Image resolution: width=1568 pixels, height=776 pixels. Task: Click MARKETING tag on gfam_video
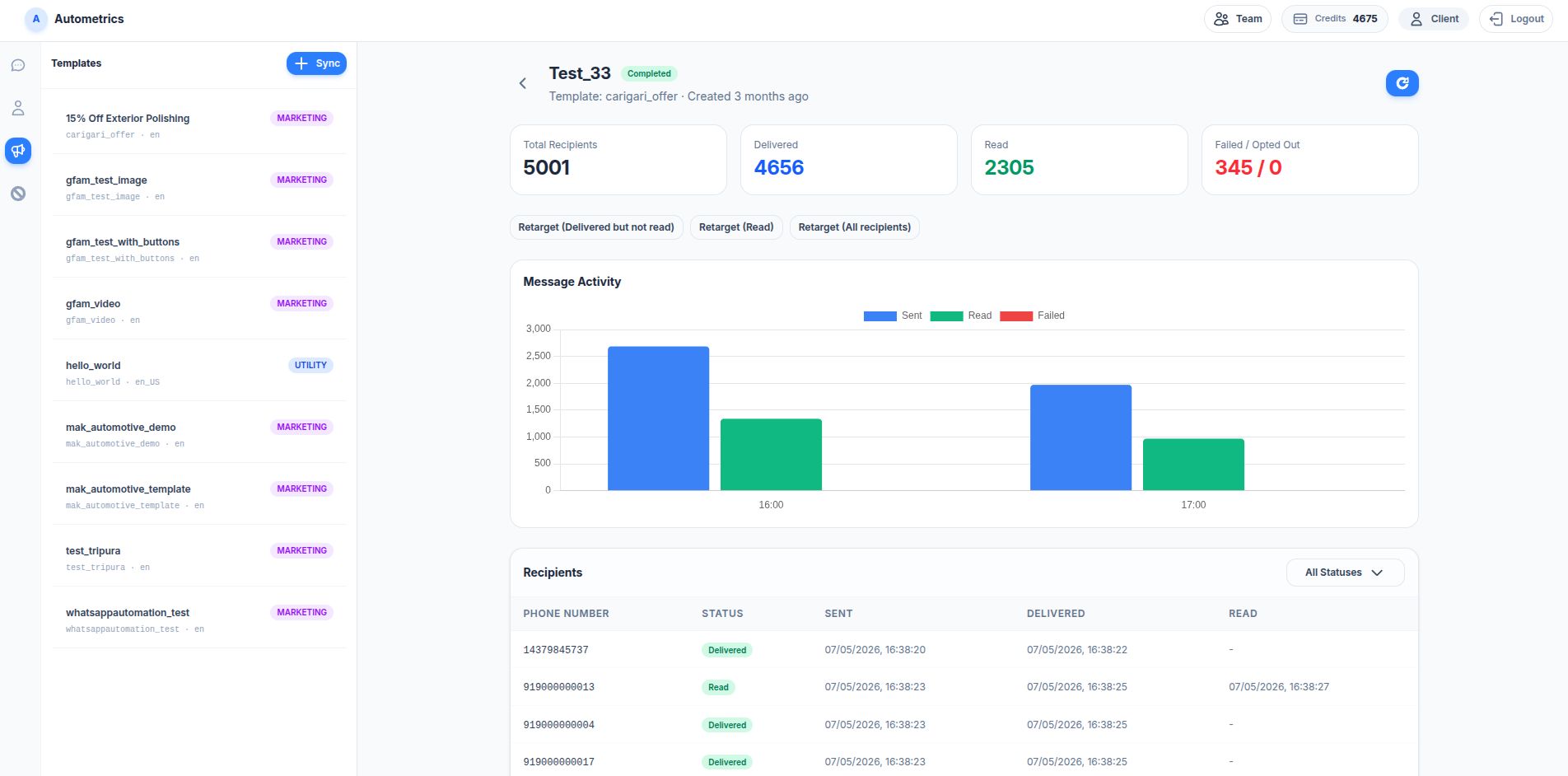[x=301, y=303]
